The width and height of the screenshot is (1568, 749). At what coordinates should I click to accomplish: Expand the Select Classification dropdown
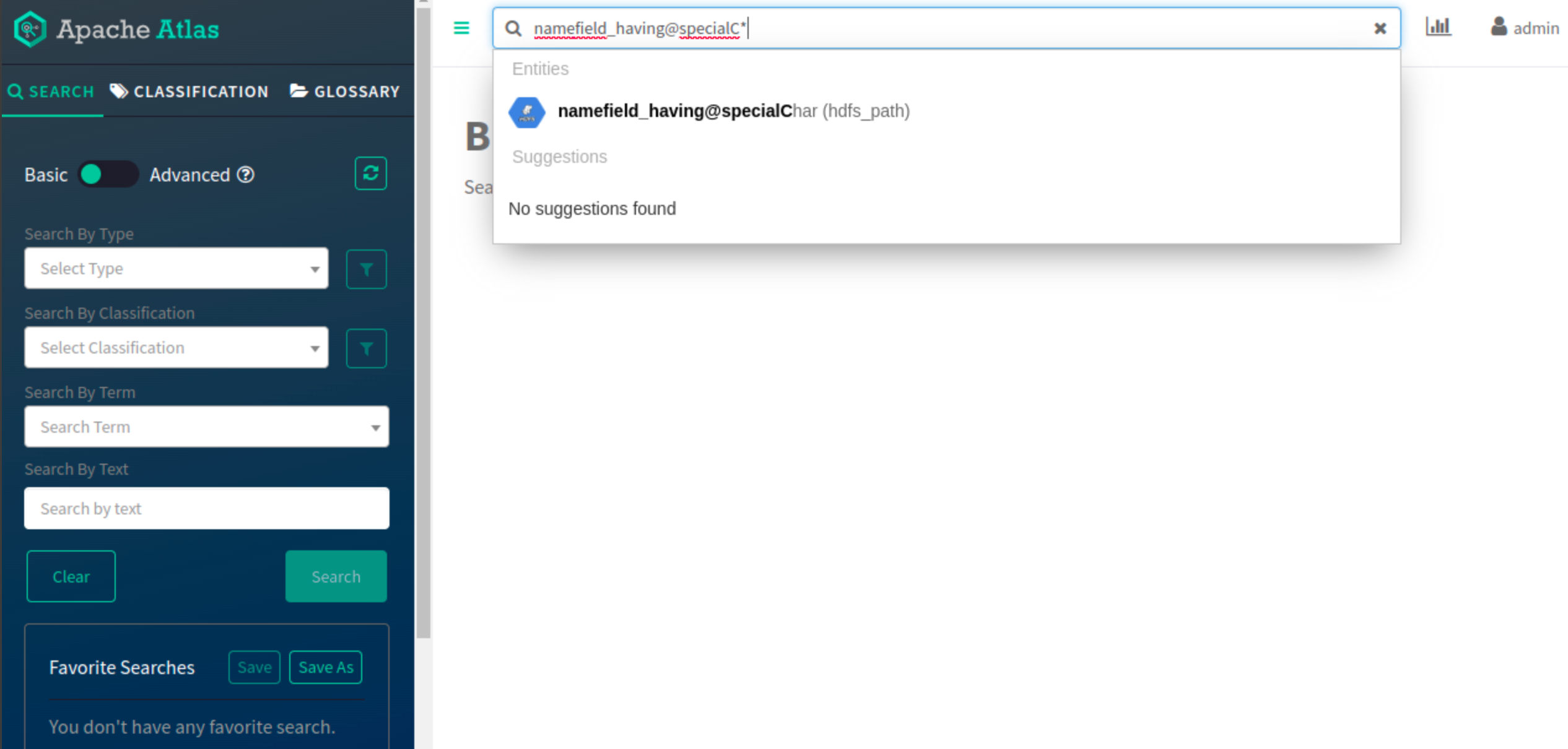pyautogui.click(x=176, y=348)
